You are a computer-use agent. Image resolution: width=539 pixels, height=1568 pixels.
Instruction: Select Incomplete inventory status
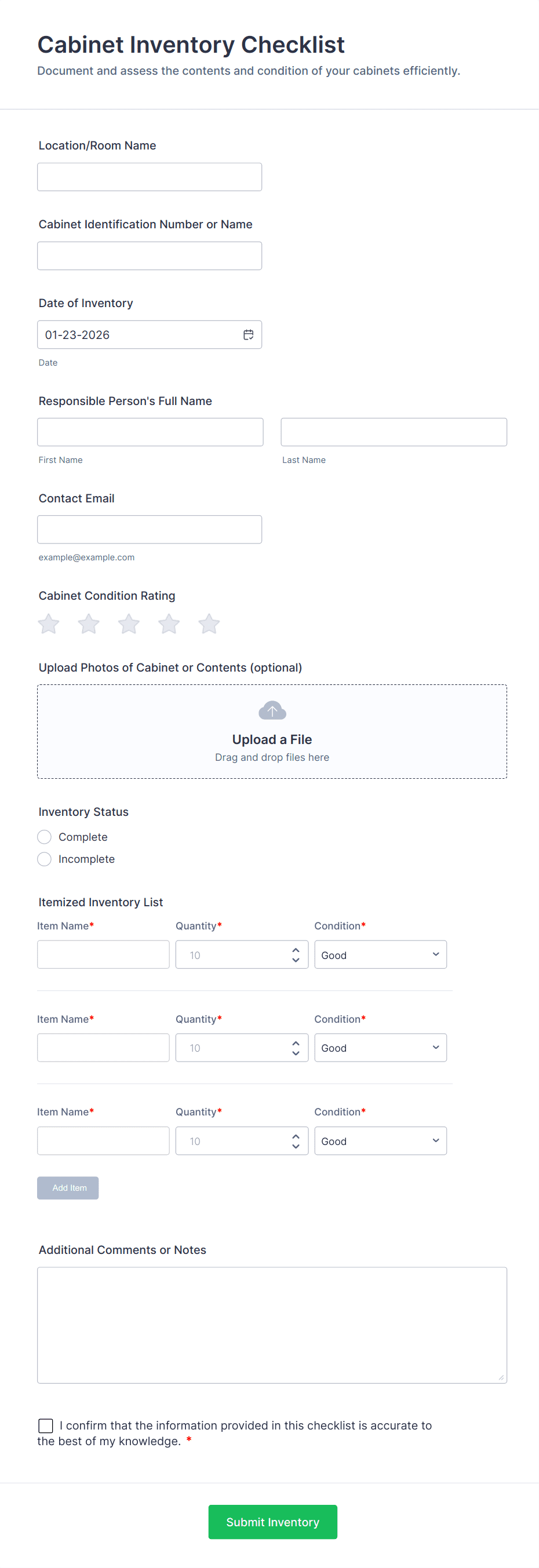45,859
